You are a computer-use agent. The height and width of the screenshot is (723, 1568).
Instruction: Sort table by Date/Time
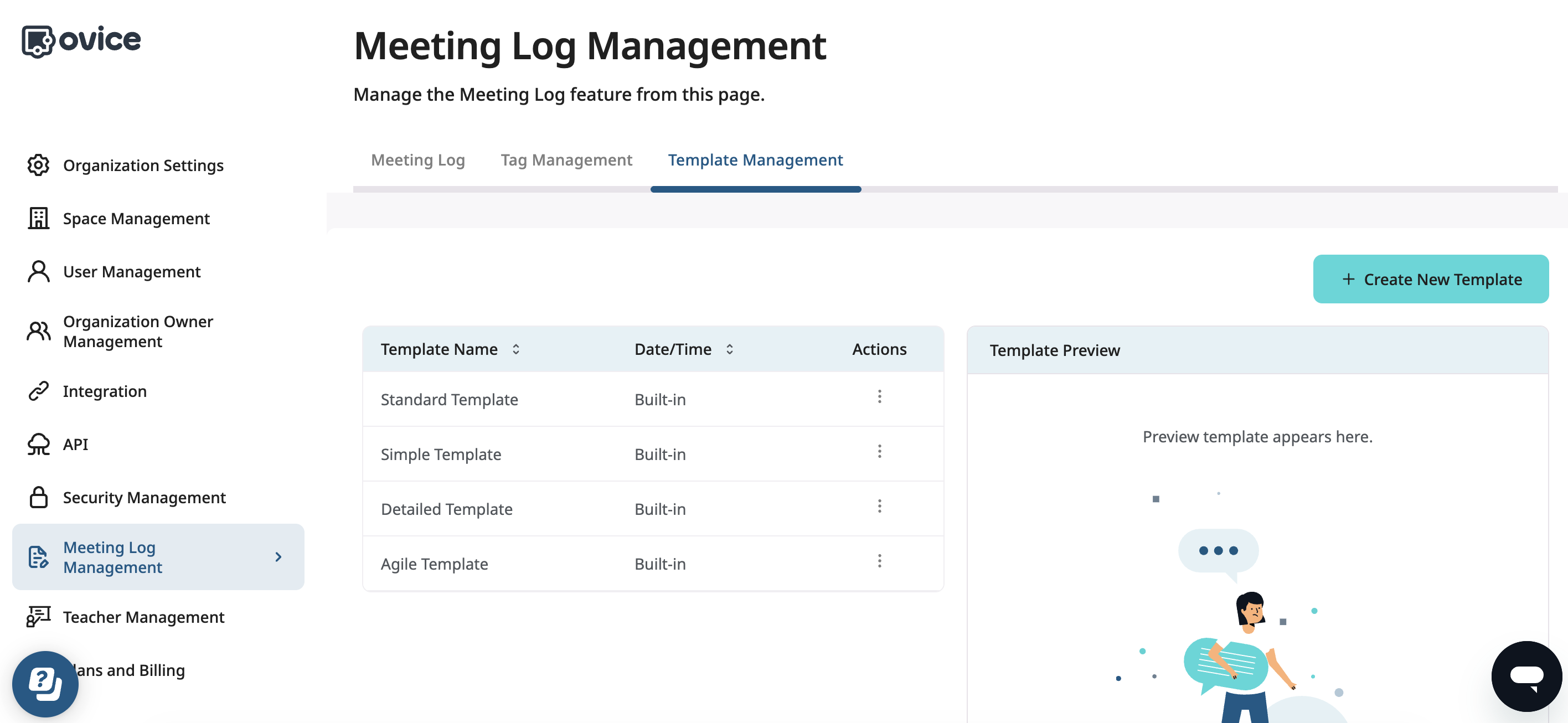[x=729, y=349]
